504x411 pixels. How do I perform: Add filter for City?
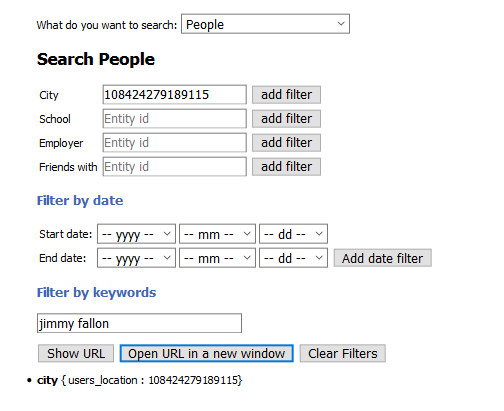(286, 95)
